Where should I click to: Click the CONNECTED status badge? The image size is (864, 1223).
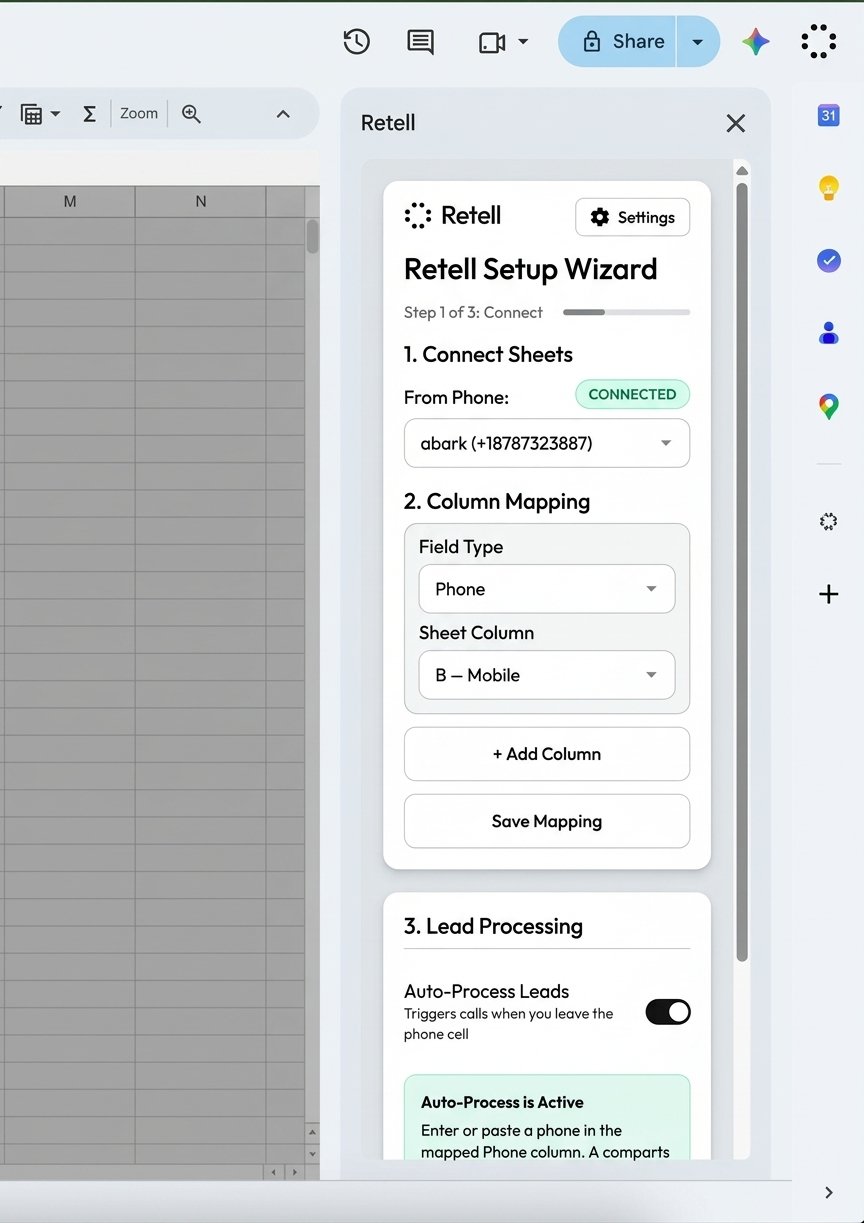(x=632, y=394)
